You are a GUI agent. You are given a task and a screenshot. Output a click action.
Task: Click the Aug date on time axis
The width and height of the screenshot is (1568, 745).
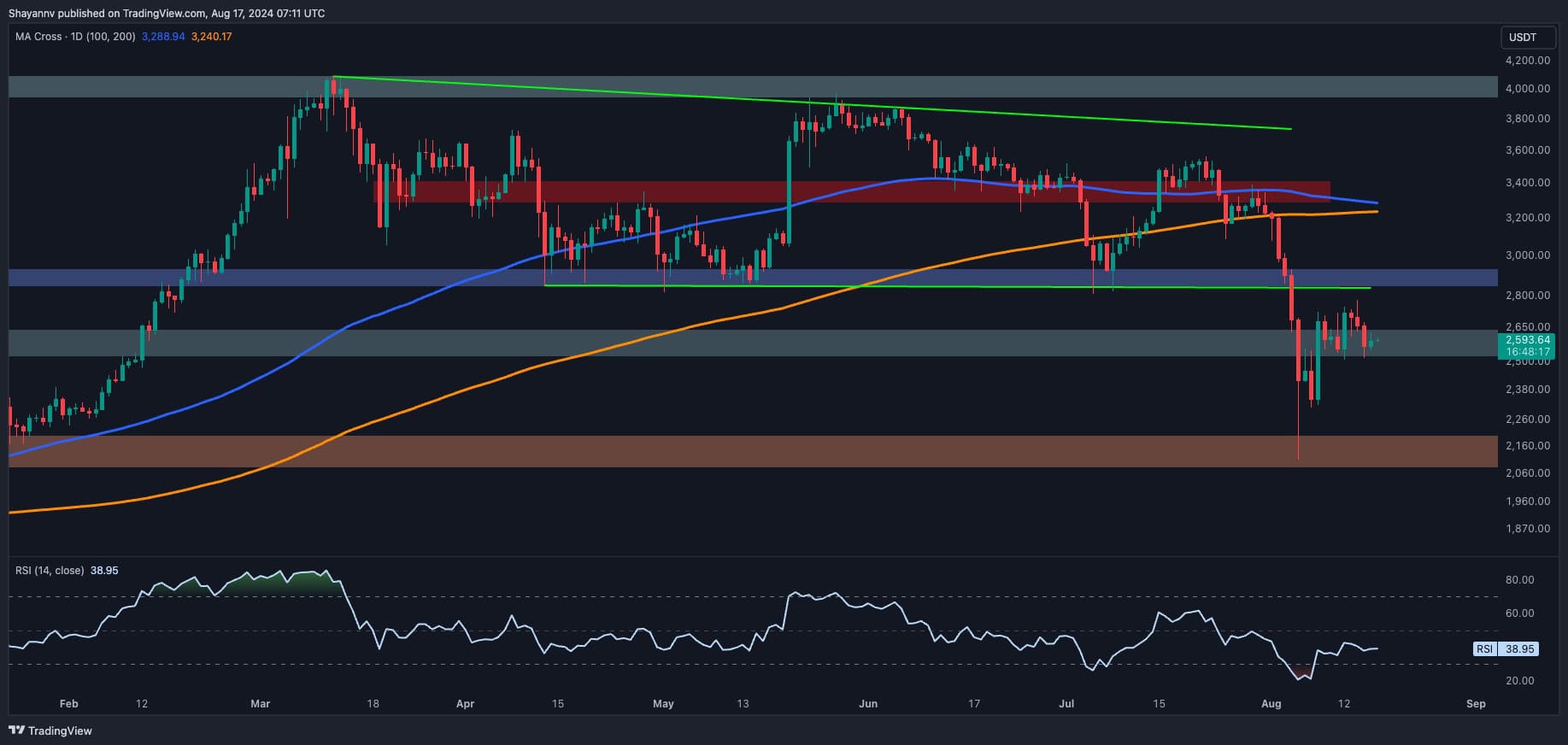[1271, 704]
